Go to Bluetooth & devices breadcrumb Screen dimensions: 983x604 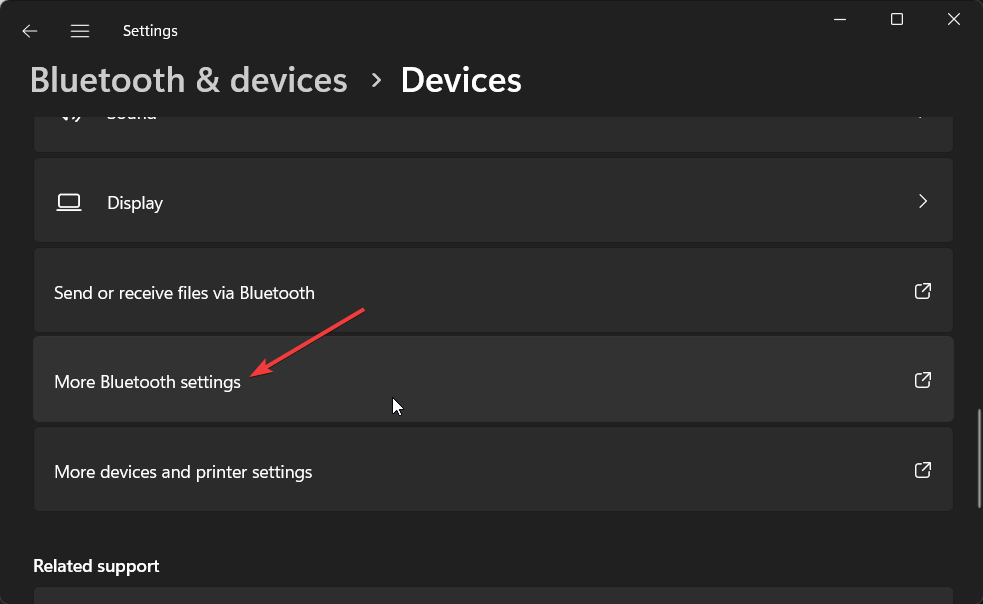[x=189, y=80]
